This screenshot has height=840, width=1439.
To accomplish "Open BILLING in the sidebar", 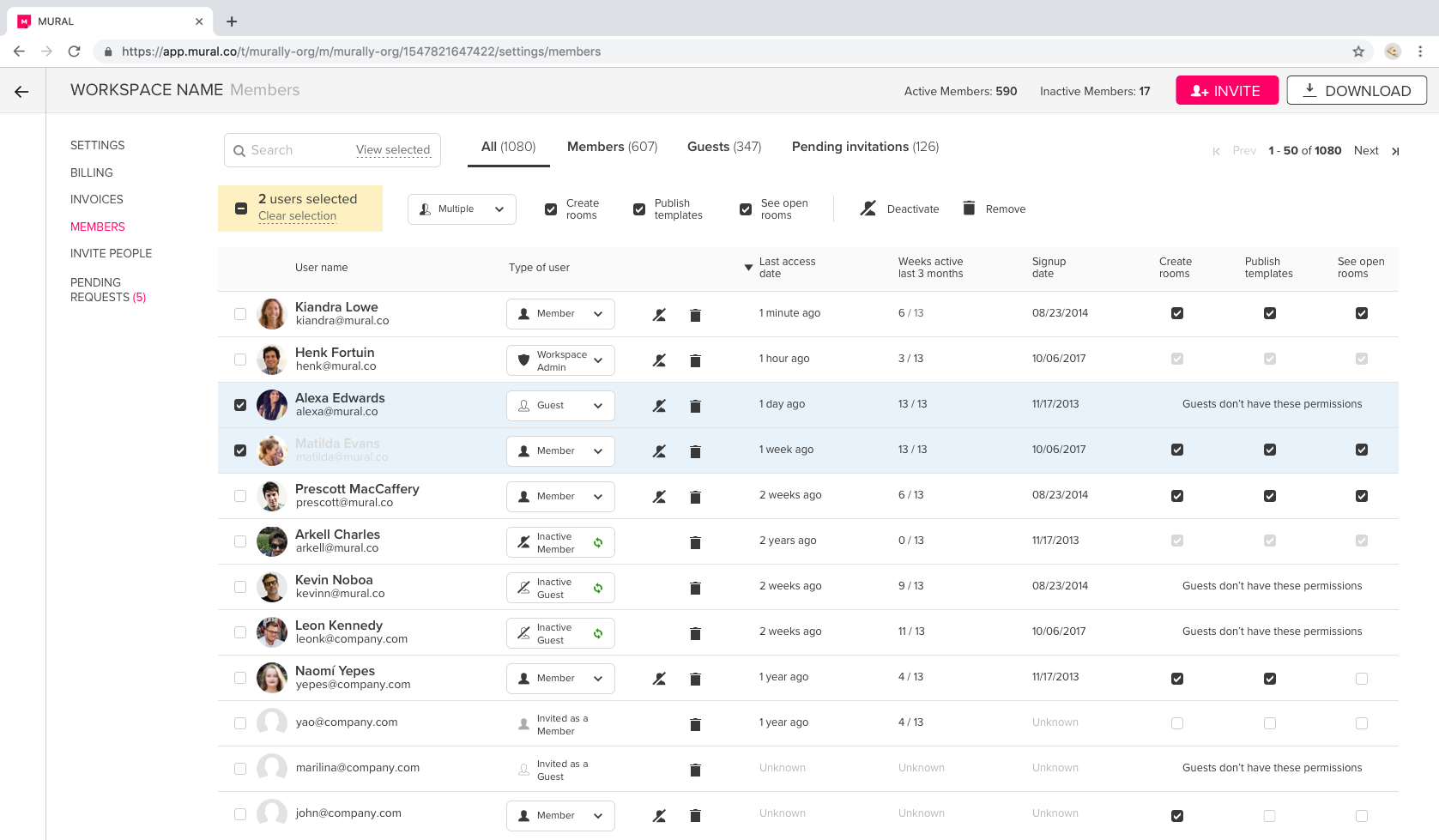I will (x=92, y=173).
